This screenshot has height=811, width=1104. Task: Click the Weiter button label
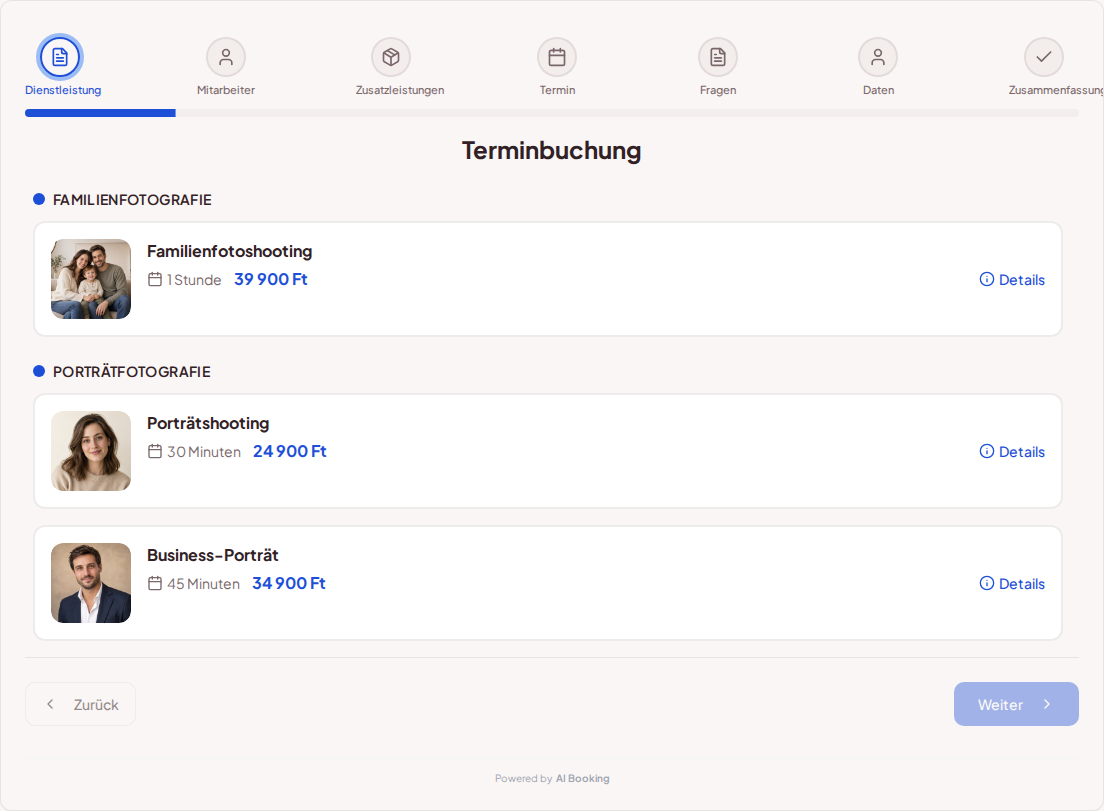tap(1000, 705)
